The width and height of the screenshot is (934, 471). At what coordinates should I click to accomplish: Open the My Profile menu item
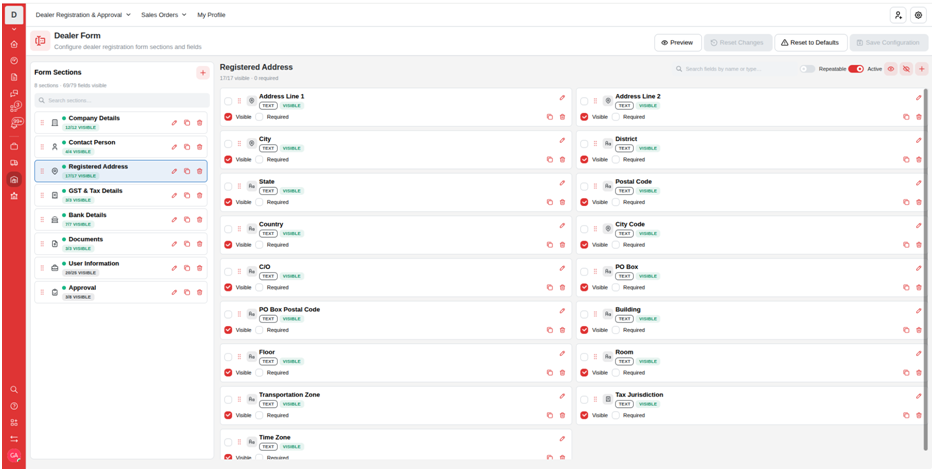point(211,15)
